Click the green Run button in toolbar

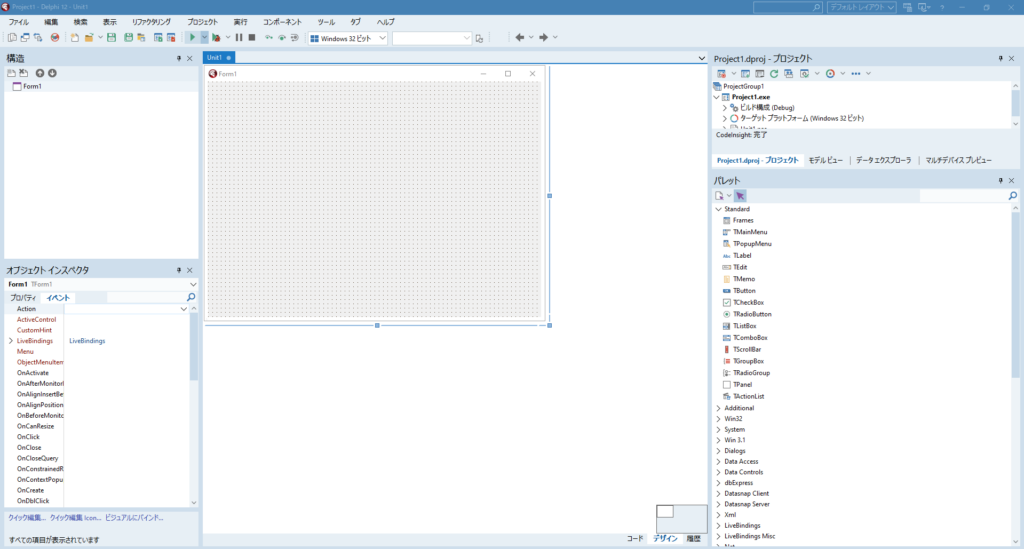click(192, 38)
